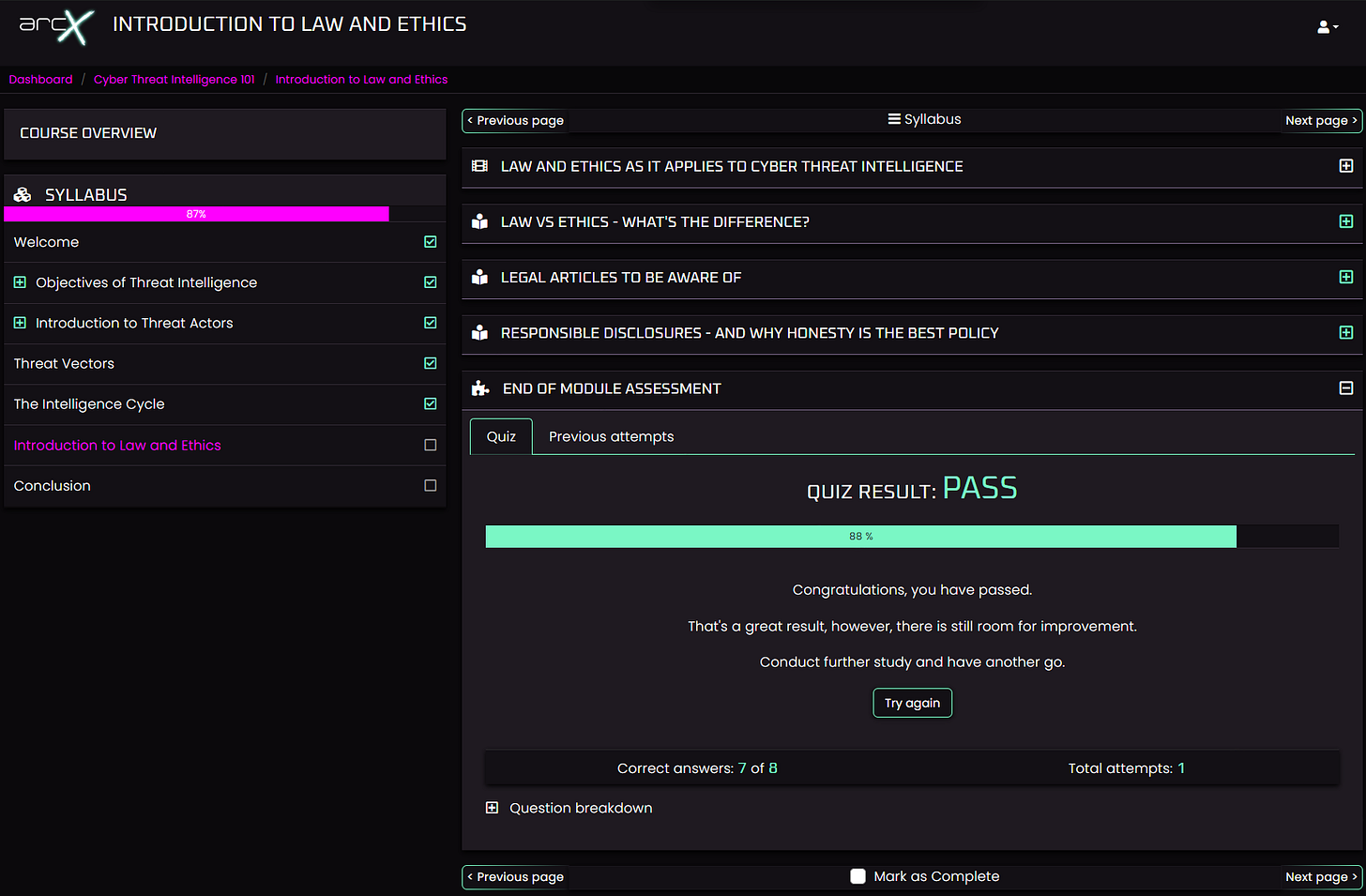This screenshot has height=896, width=1366.
Task: Select Threat Vectors in the syllabus list
Action: (64, 363)
